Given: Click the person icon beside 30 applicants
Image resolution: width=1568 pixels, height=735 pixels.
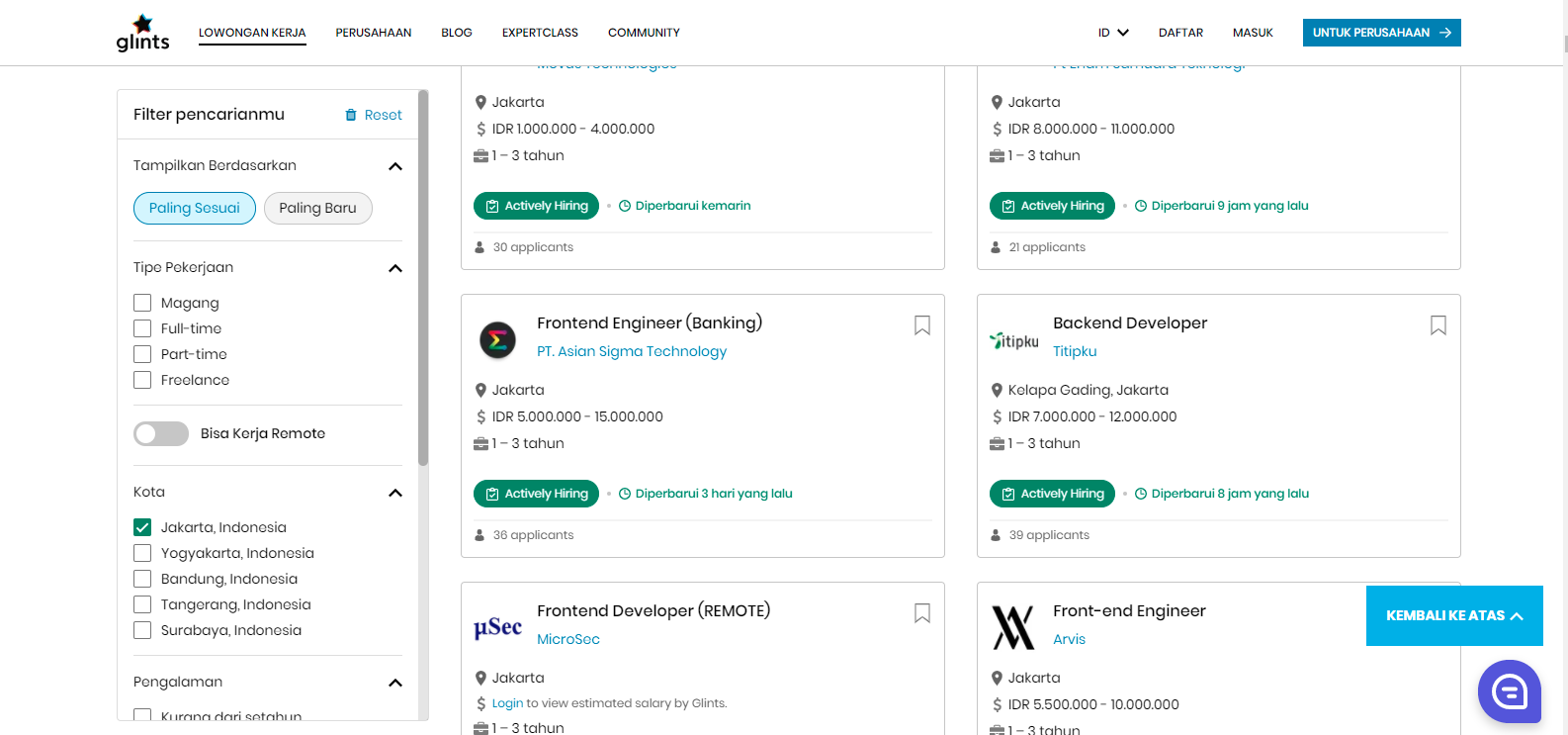Looking at the screenshot, I should coord(479,247).
